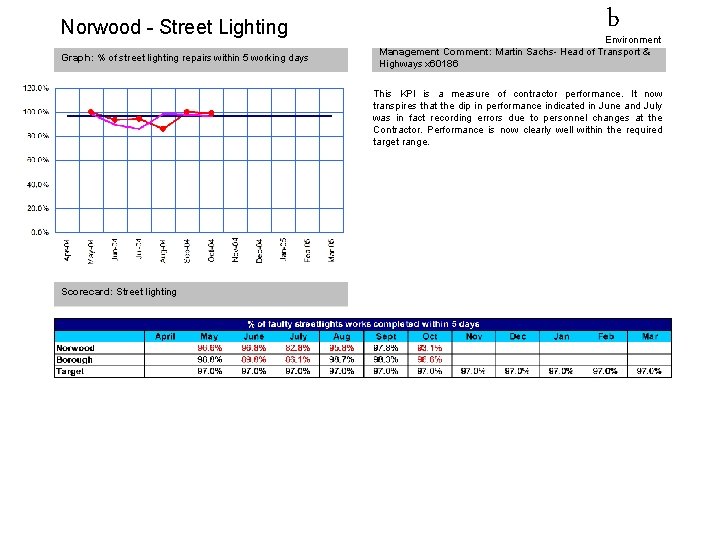This screenshot has height=540, width=720.
Task: Click the Borough value for June
Action: pyautogui.click(x=253, y=360)
